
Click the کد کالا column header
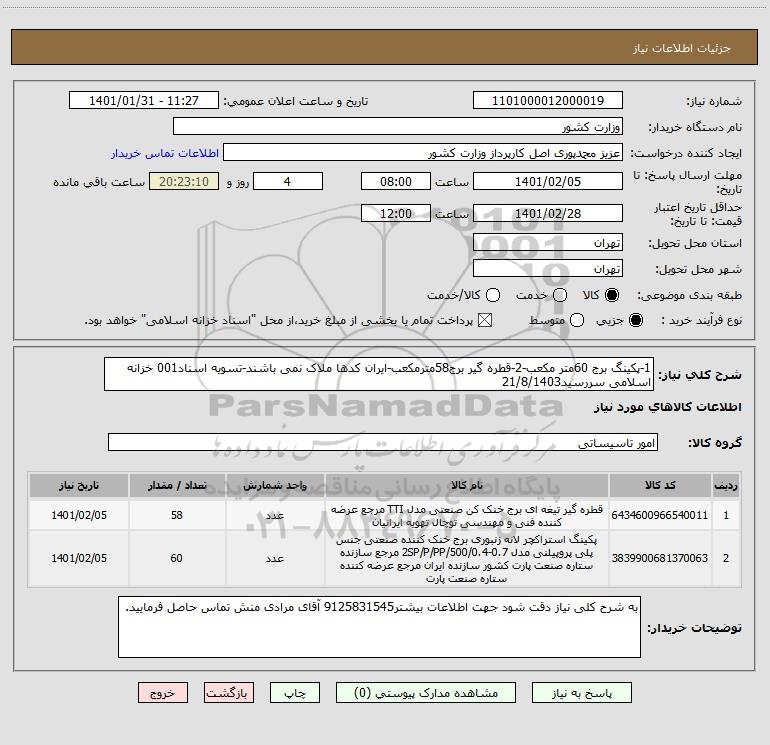[x=660, y=485]
